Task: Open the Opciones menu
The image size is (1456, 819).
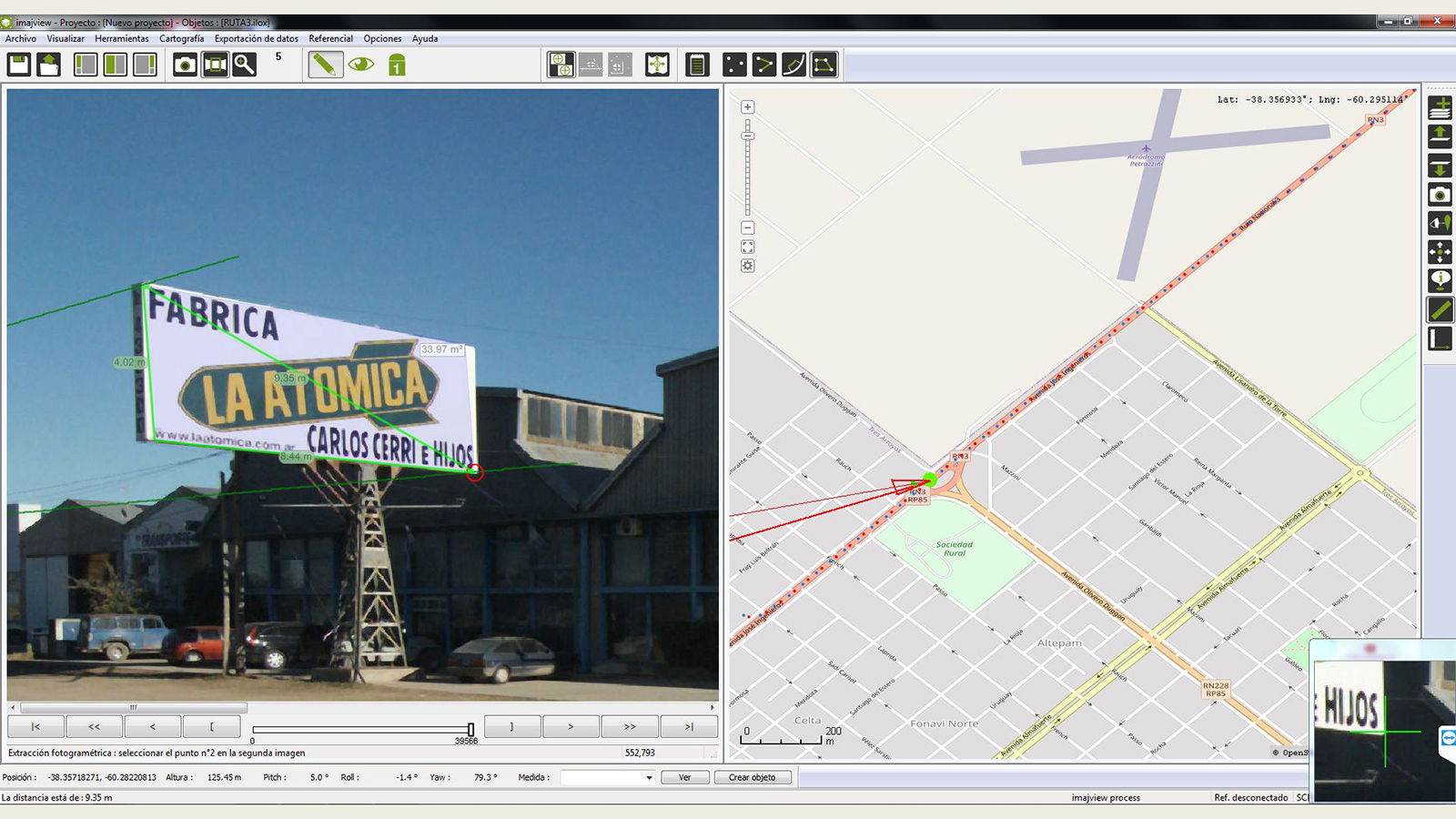Action: [383, 38]
